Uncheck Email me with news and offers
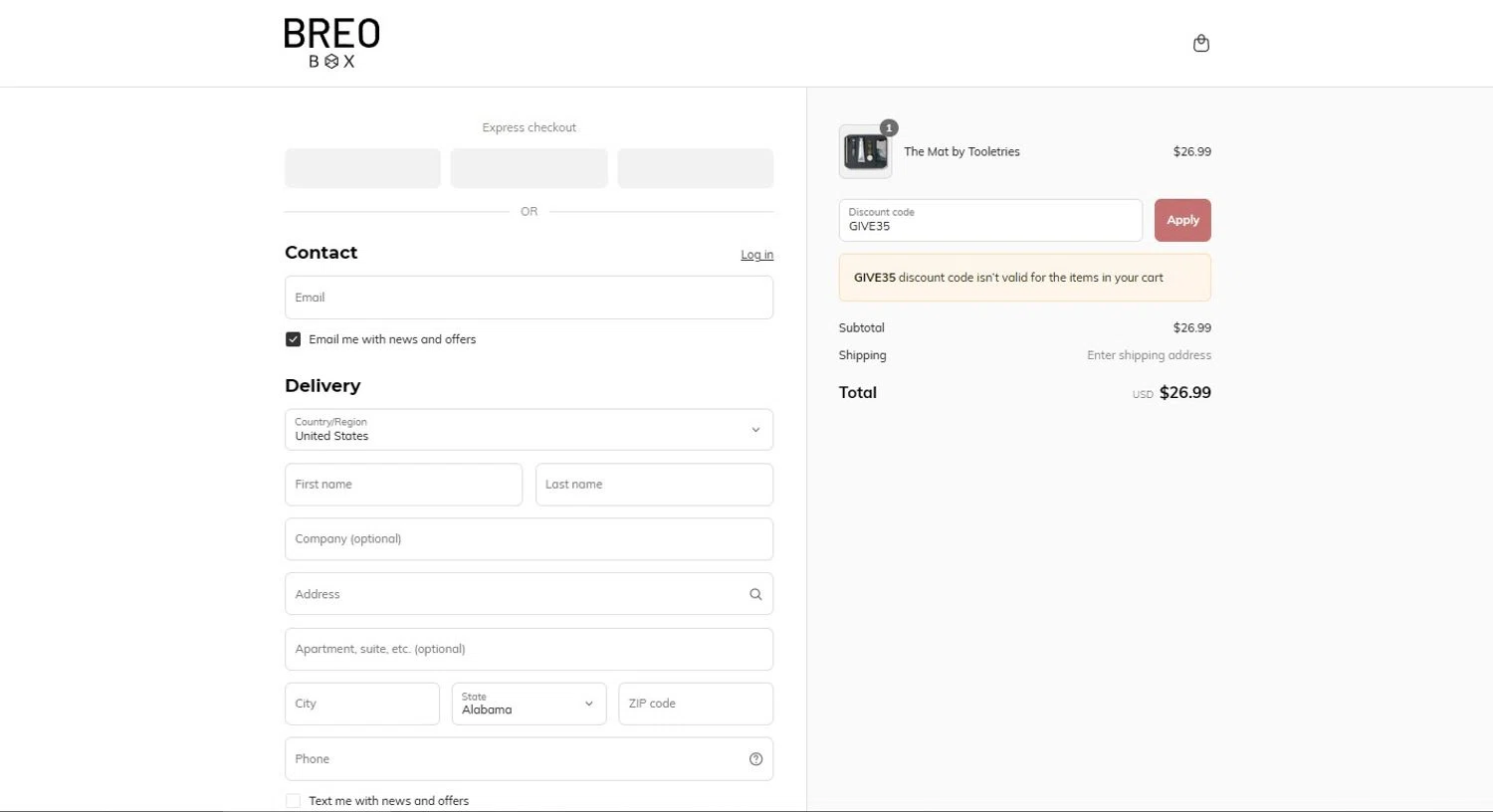 click(293, 339)
